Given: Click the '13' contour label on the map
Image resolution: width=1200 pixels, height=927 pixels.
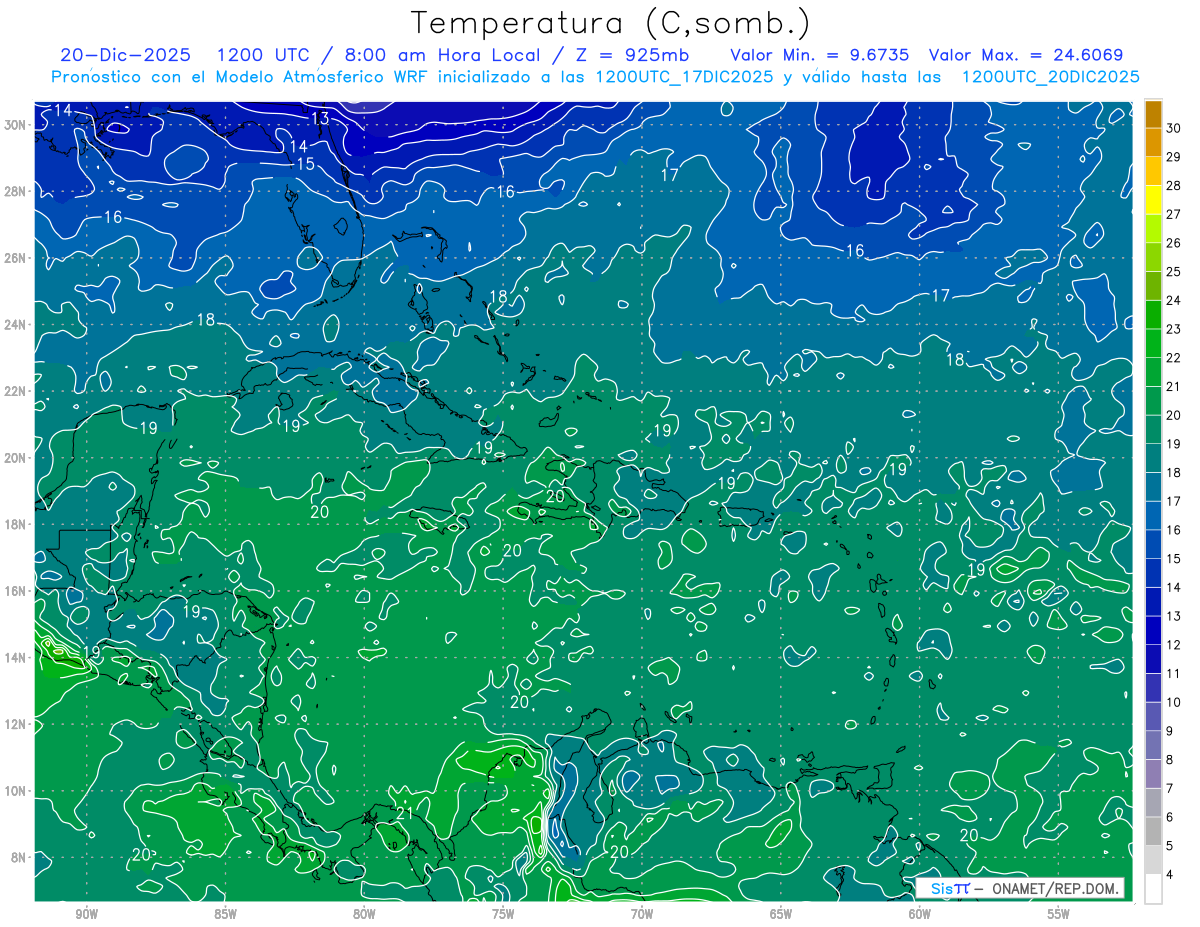Looking at the screenshot, I should coord(320,118).
